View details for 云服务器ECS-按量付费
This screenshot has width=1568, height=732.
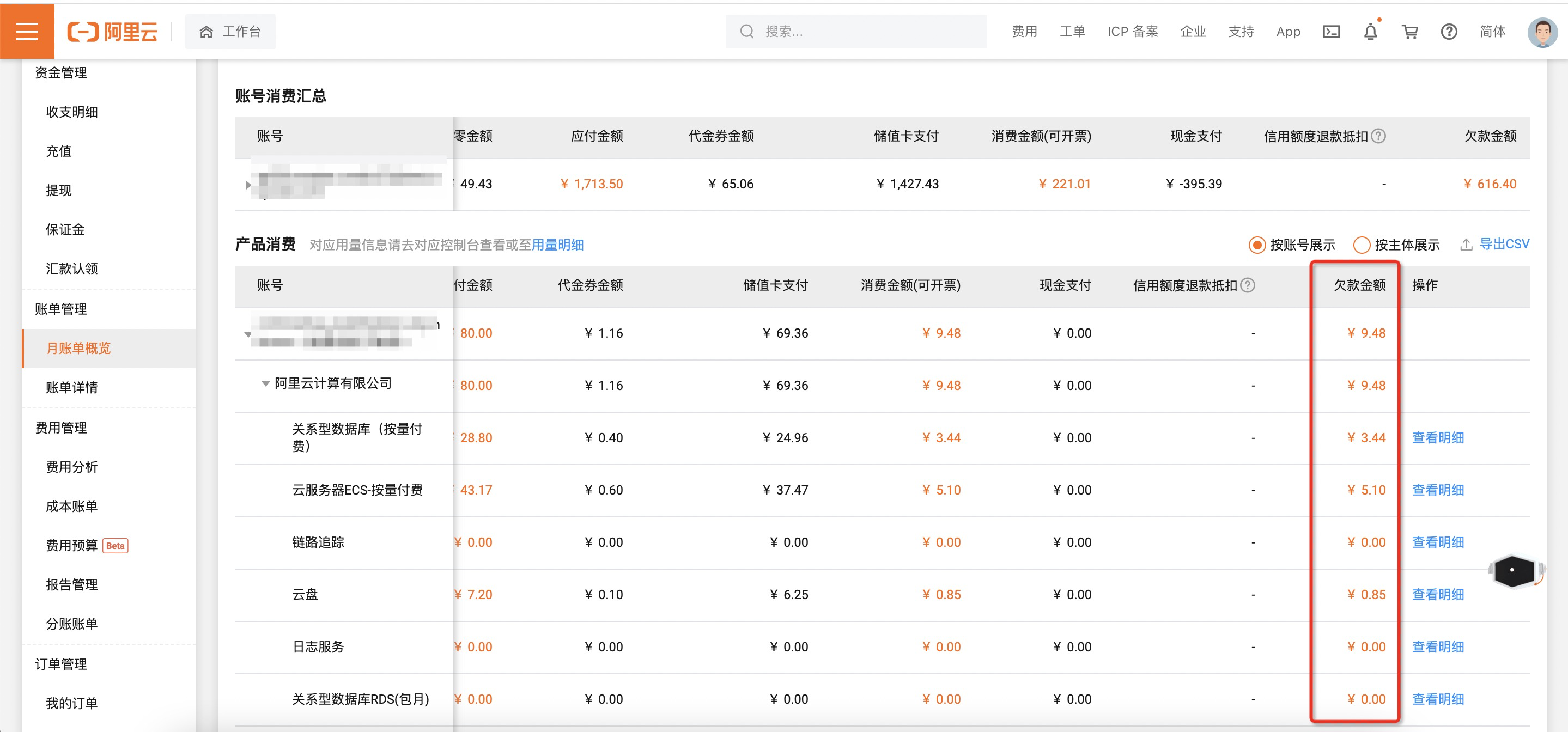pos(1438,490)
